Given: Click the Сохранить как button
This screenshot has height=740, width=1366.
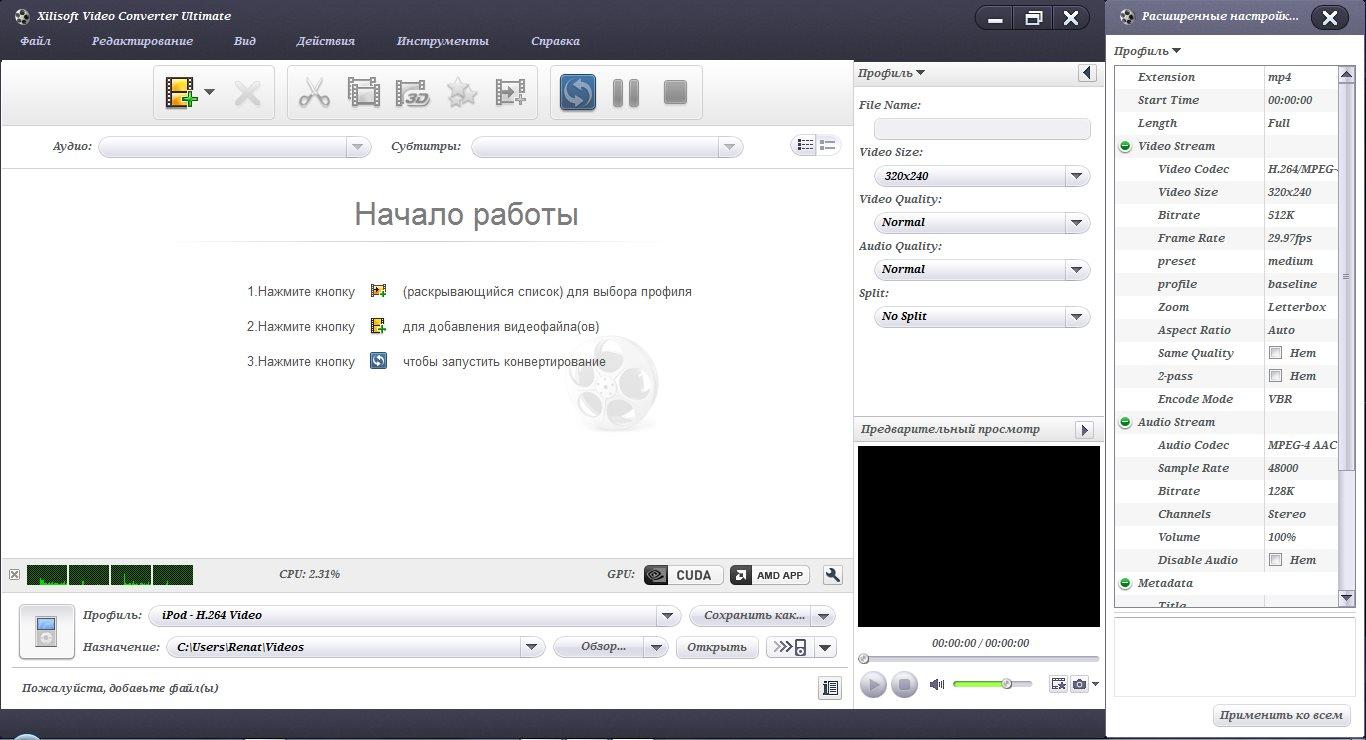Looking at the screenshot, I should 750,616.
